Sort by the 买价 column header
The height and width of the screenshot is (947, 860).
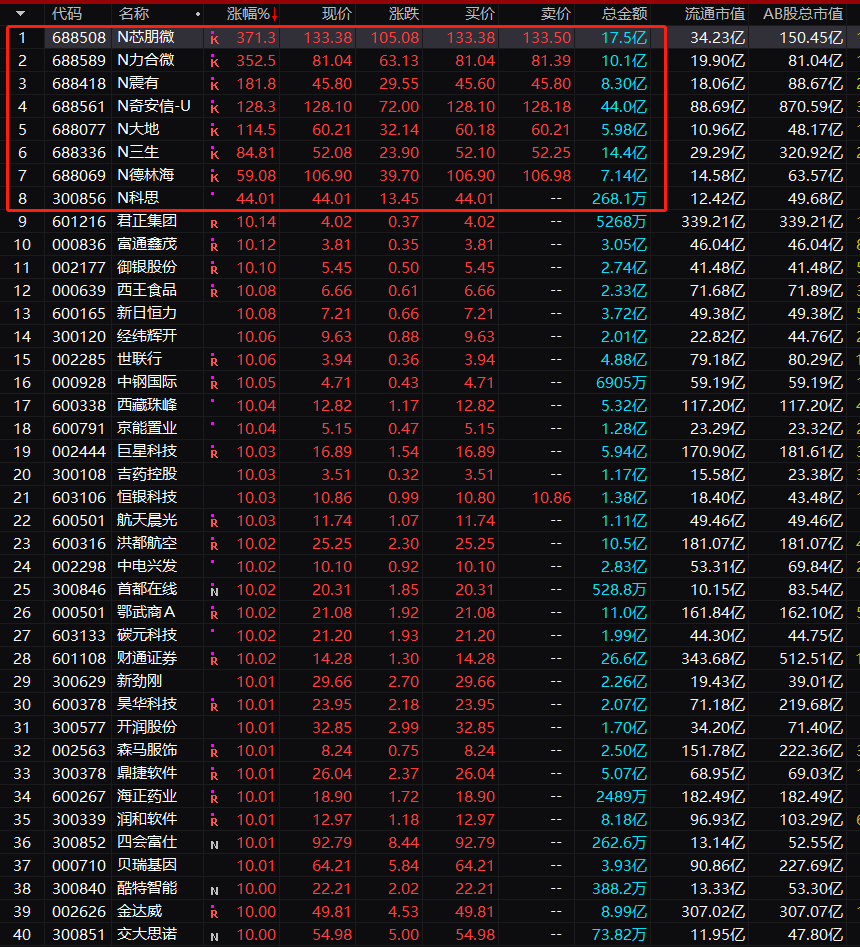pyautogui.click(x=480, y=13)
